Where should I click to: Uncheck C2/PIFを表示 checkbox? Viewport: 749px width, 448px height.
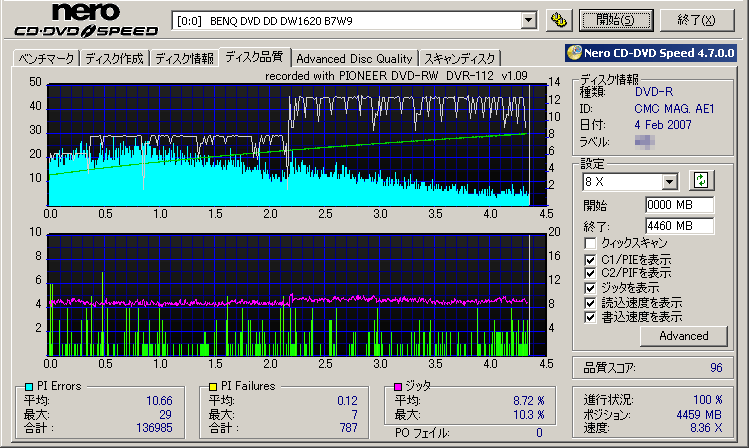coord(590,273)
